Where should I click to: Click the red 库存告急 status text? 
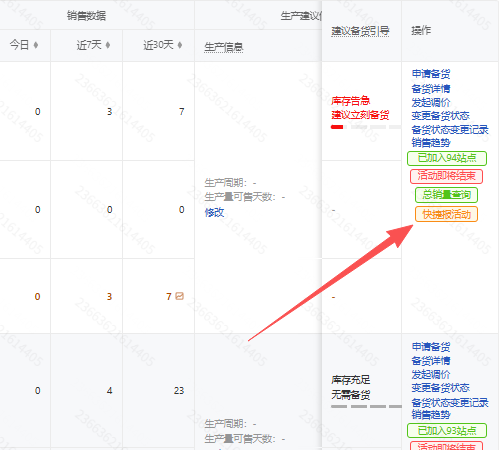pos(350,100)
